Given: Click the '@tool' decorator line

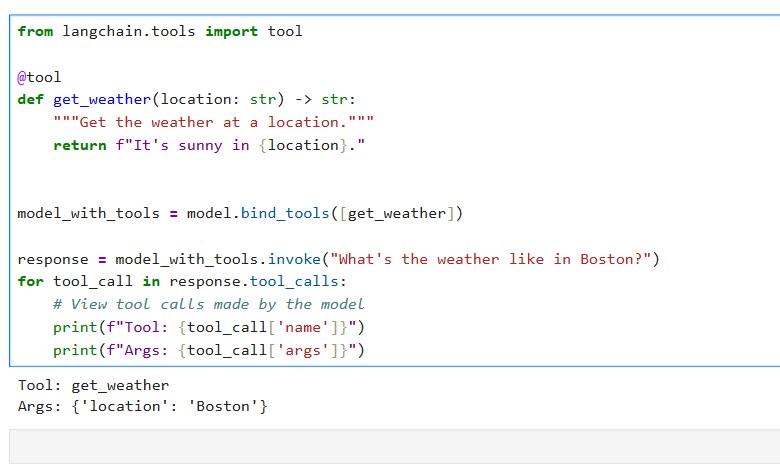Looking at the screenshot, I should (x=39, y=77).
